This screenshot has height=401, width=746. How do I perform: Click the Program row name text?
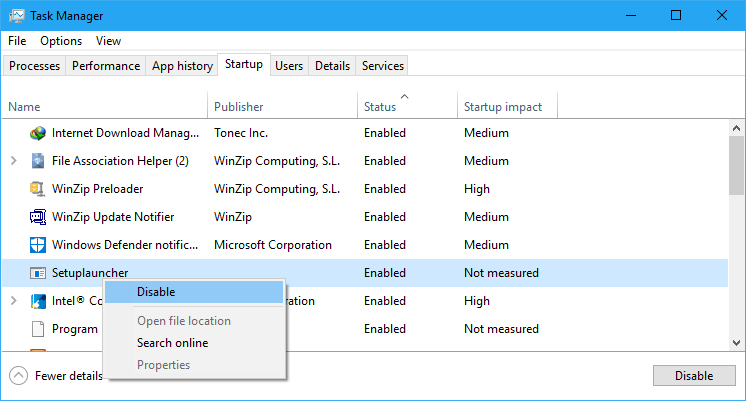(75, 329)
